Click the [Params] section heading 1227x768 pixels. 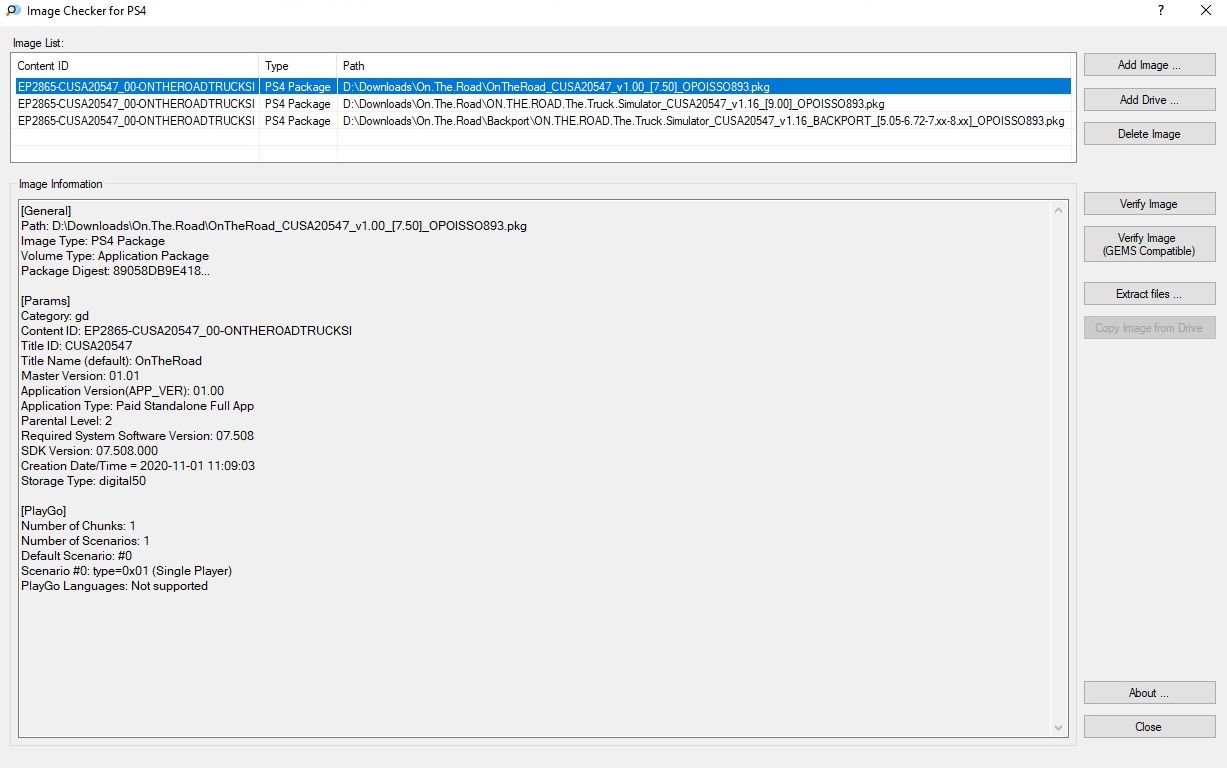coord(46,301)
